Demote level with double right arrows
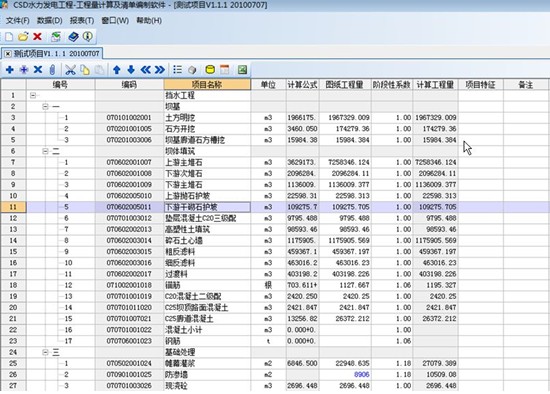 (160, 70)
